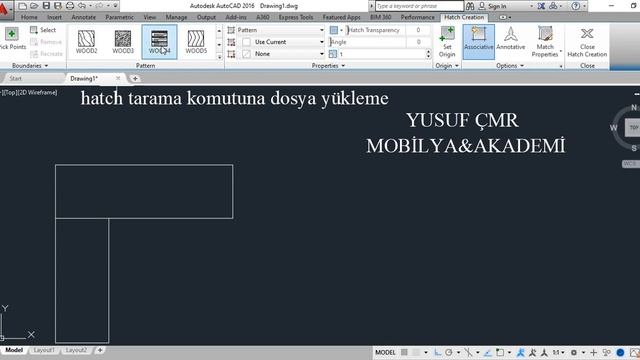Click the new drawing tab plus button
The width and height of the screenshot is (640, 360).
[135, 78]
